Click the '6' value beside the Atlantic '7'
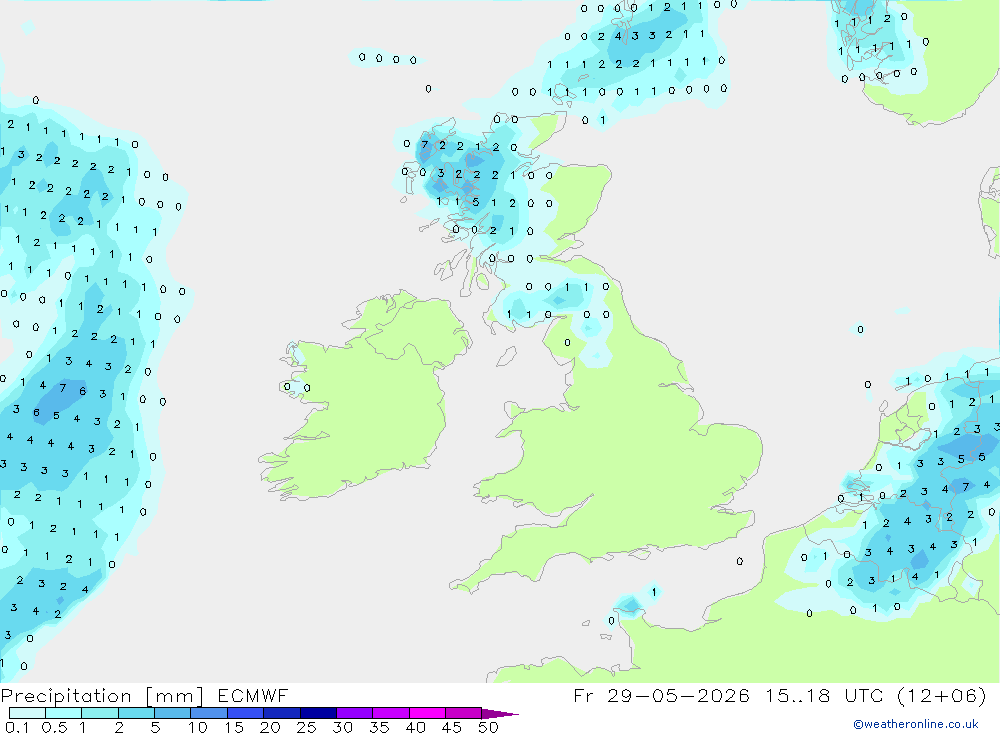 82,391
